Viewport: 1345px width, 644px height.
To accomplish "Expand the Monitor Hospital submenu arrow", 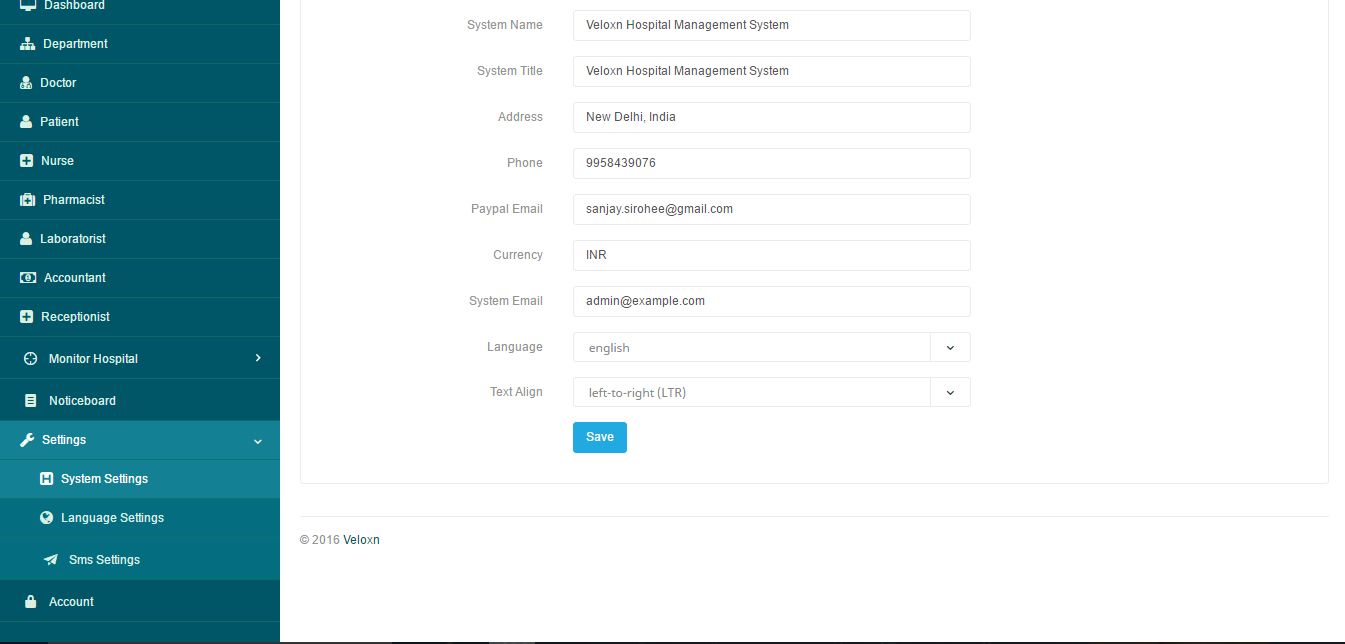I will click(258, 358).
